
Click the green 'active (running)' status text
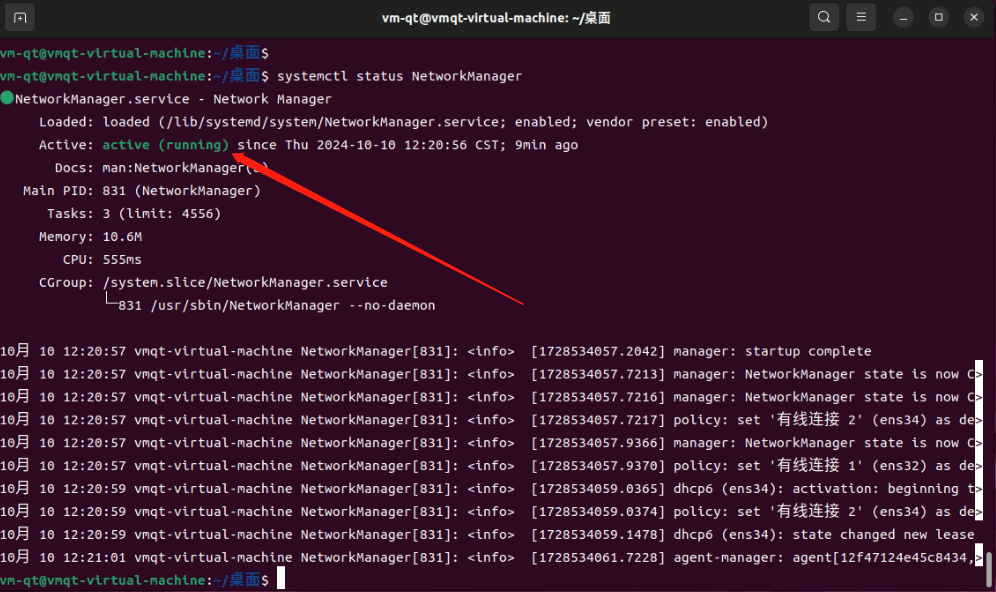tap(166, 145)
